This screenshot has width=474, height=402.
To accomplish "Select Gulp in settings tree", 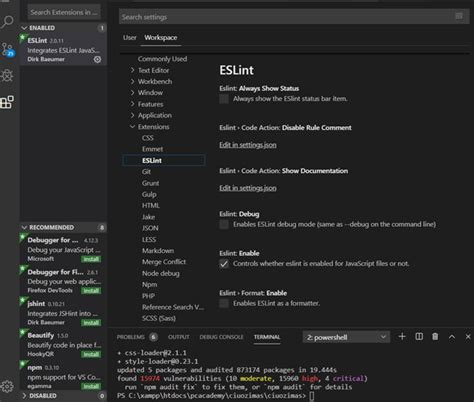I will click(149, 194).
